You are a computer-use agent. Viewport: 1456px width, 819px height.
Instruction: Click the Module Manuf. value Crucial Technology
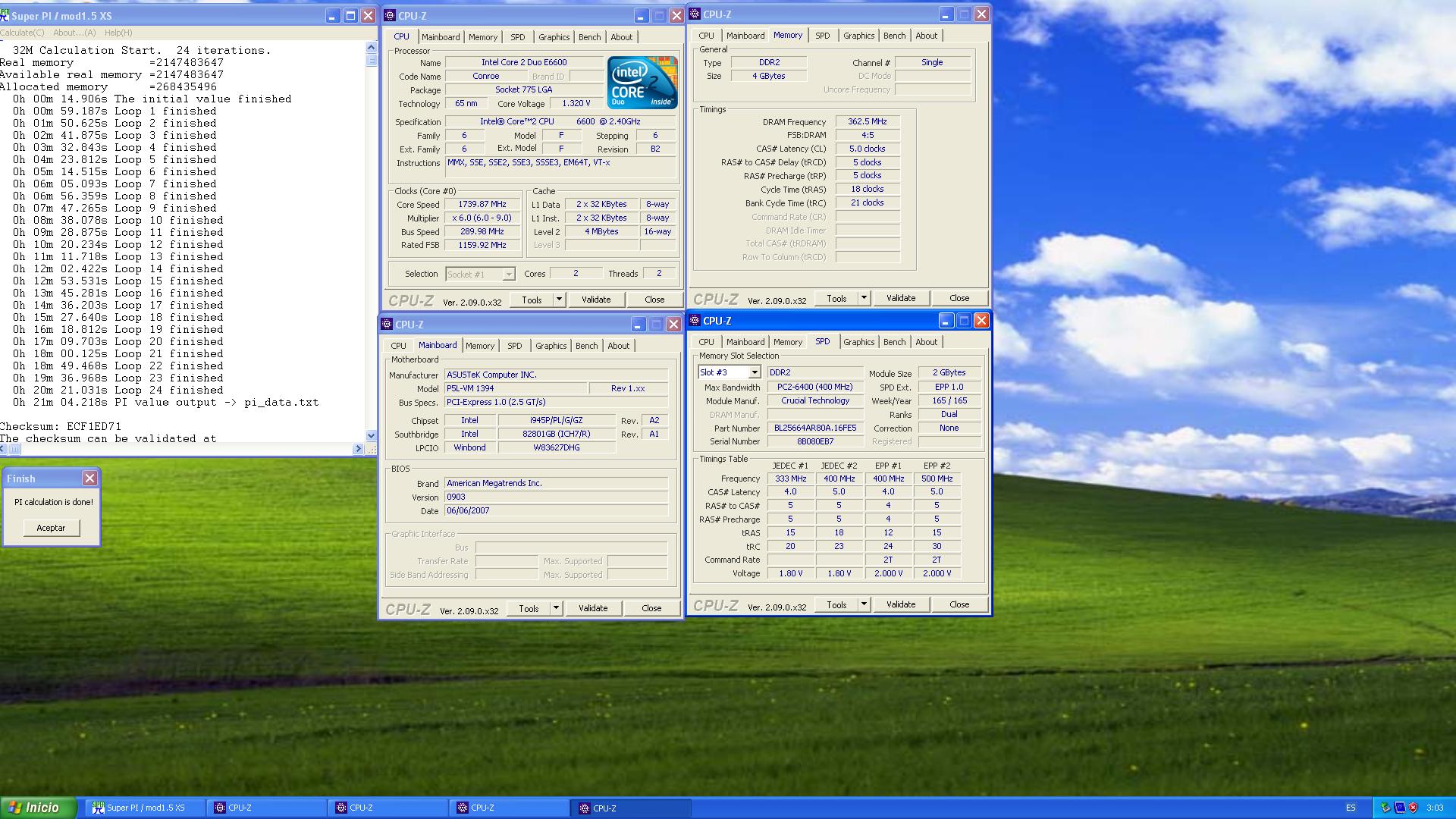pos(815,400)
